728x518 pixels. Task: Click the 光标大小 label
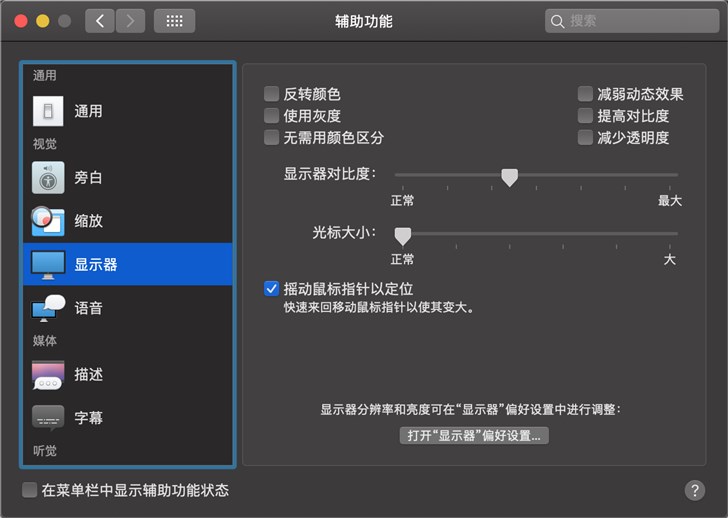(344, 233)
